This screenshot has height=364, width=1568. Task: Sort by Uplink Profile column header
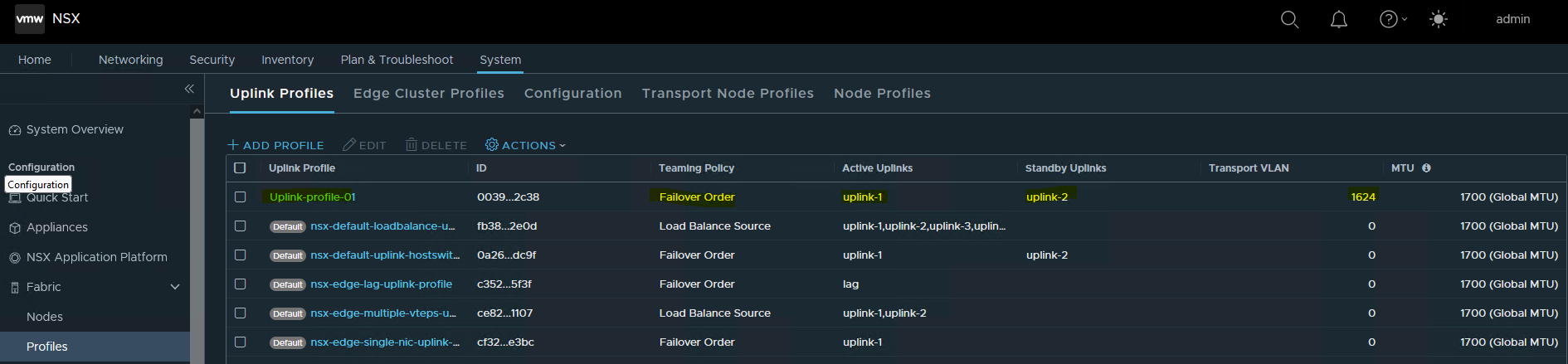302,167
